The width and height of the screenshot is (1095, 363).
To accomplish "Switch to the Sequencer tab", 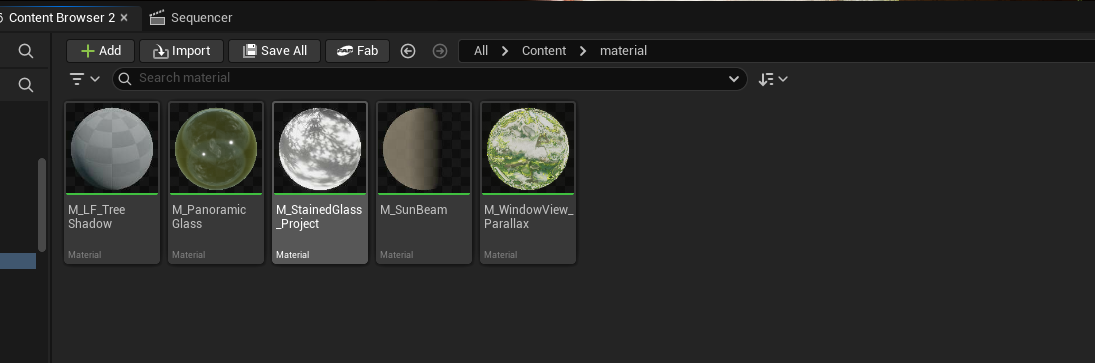I will 191,17.
